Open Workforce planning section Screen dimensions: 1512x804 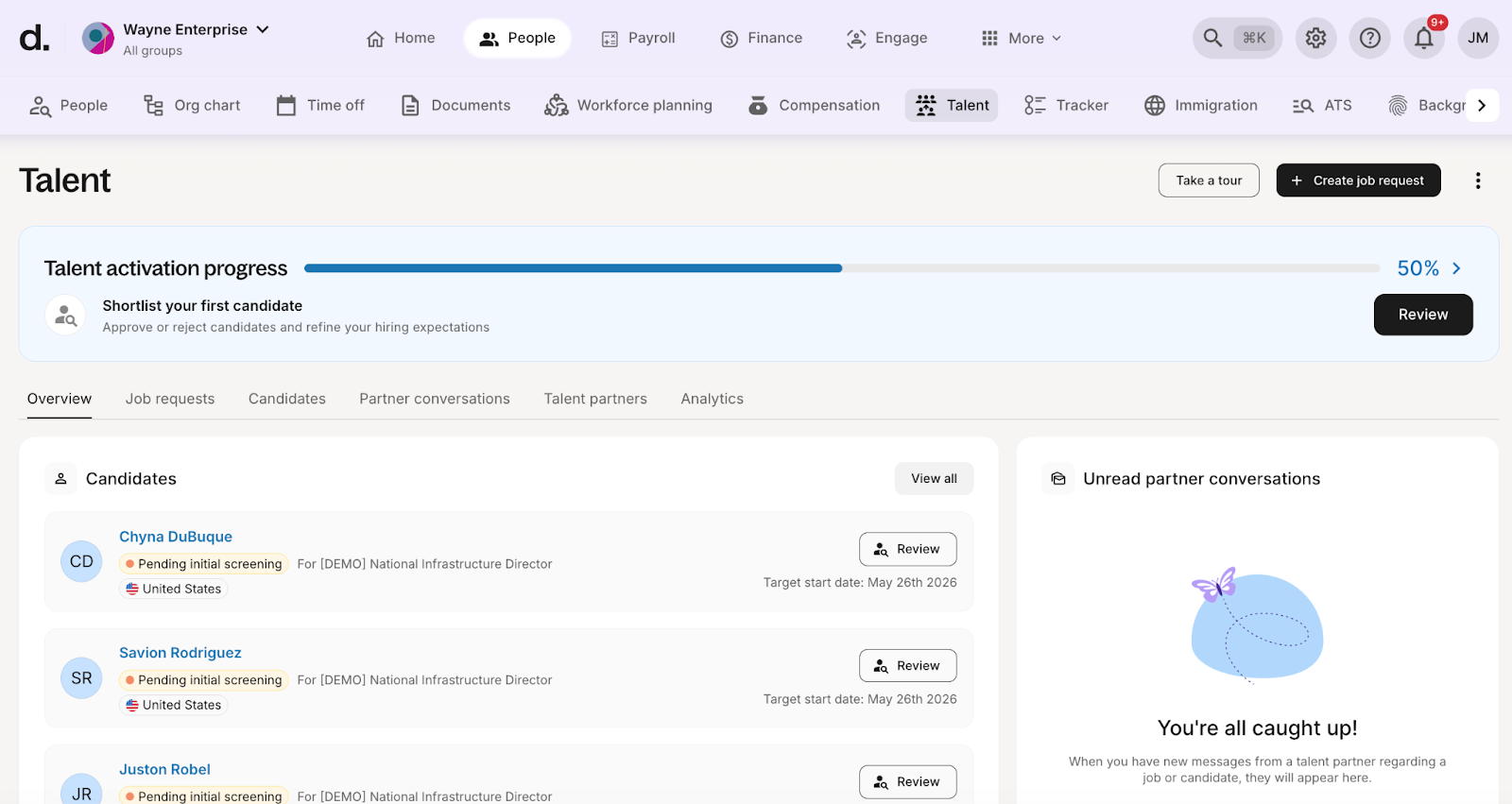pyautogui.click(x=628, y=105)
